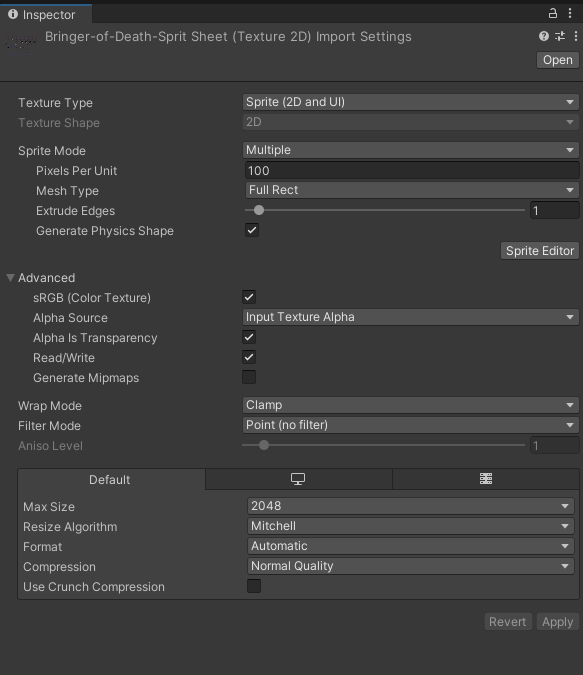Select the Default platform tab
This screenshot has height=675, width=583.
(x=111, y=480)
